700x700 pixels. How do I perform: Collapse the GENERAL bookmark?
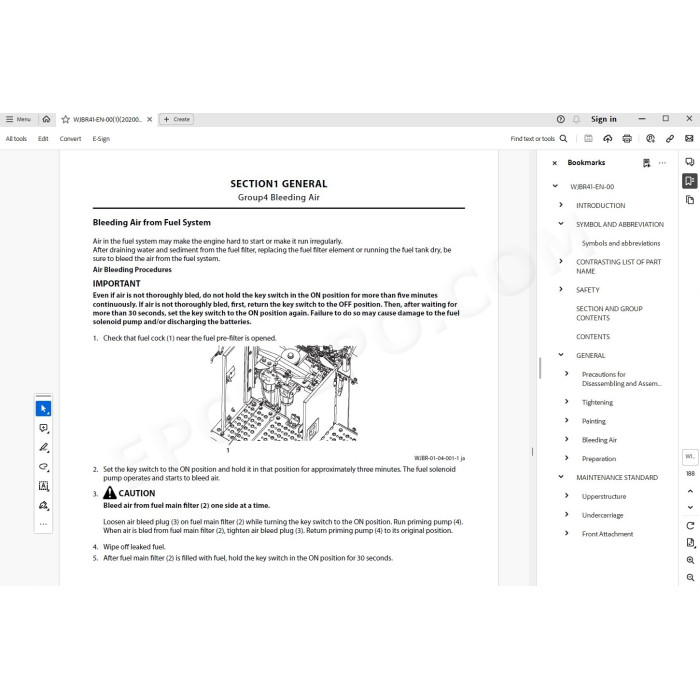tap(561, 354)
